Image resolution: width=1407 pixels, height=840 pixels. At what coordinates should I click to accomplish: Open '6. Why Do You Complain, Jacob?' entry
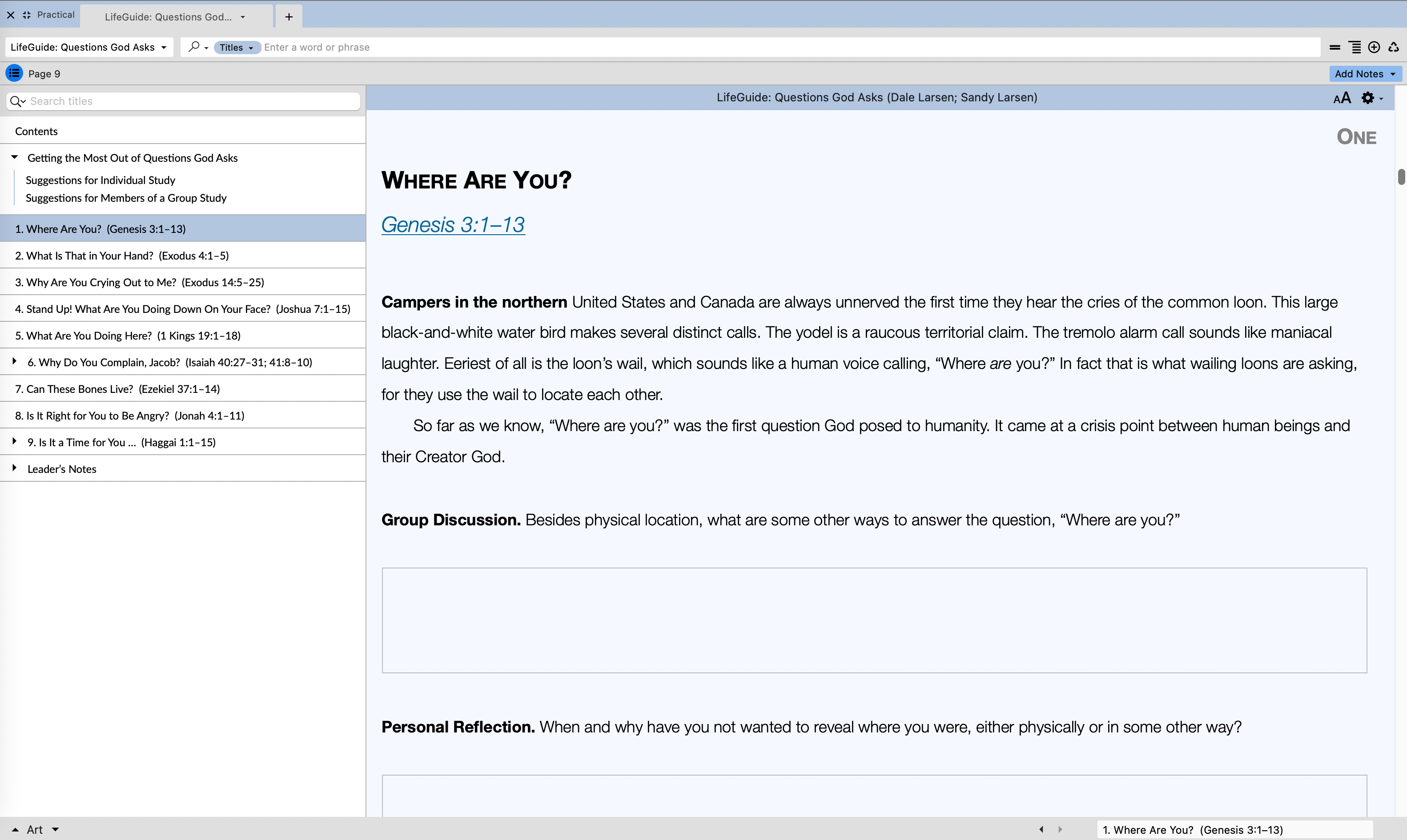[x=170, y=362]
